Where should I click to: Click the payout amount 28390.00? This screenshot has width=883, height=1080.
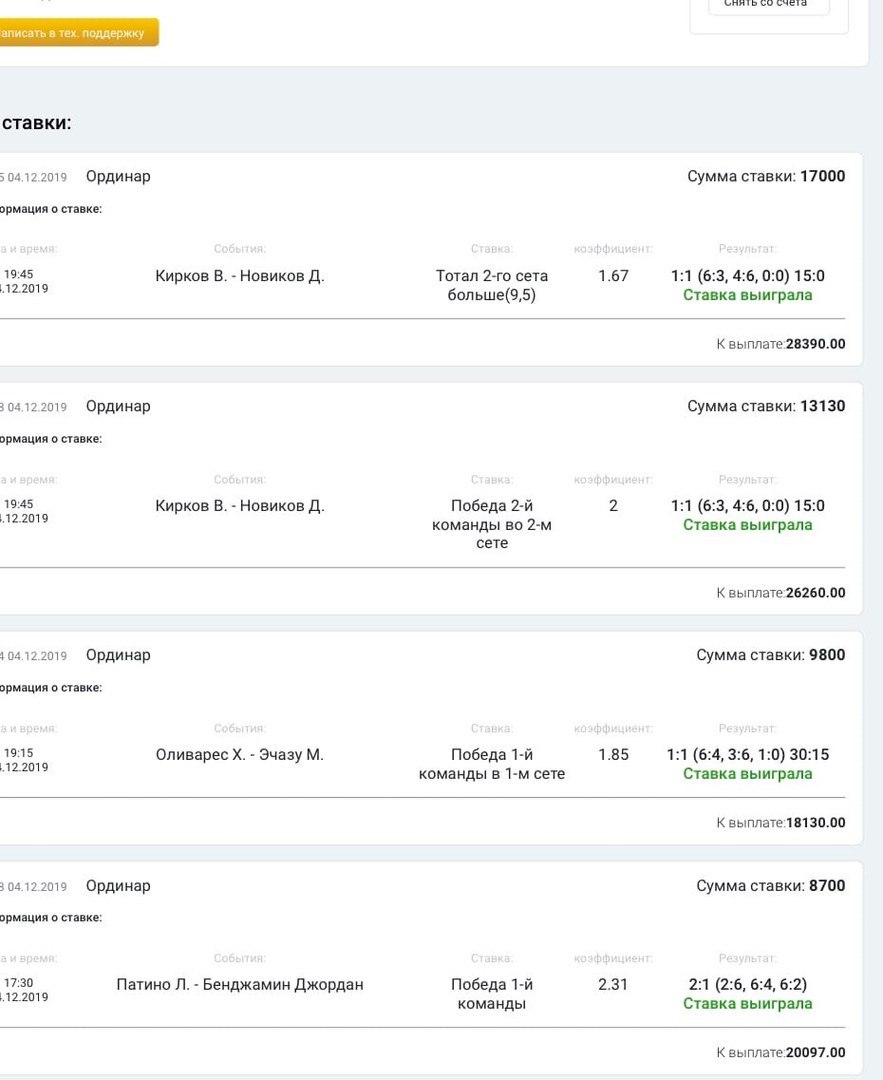tap(815, 344)
